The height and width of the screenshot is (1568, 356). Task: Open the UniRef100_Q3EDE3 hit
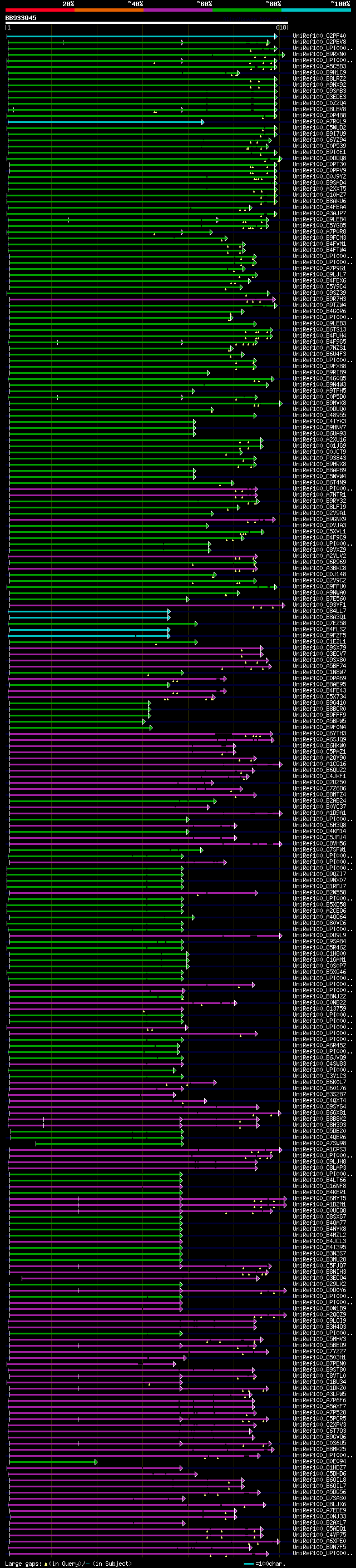[319, 97]
